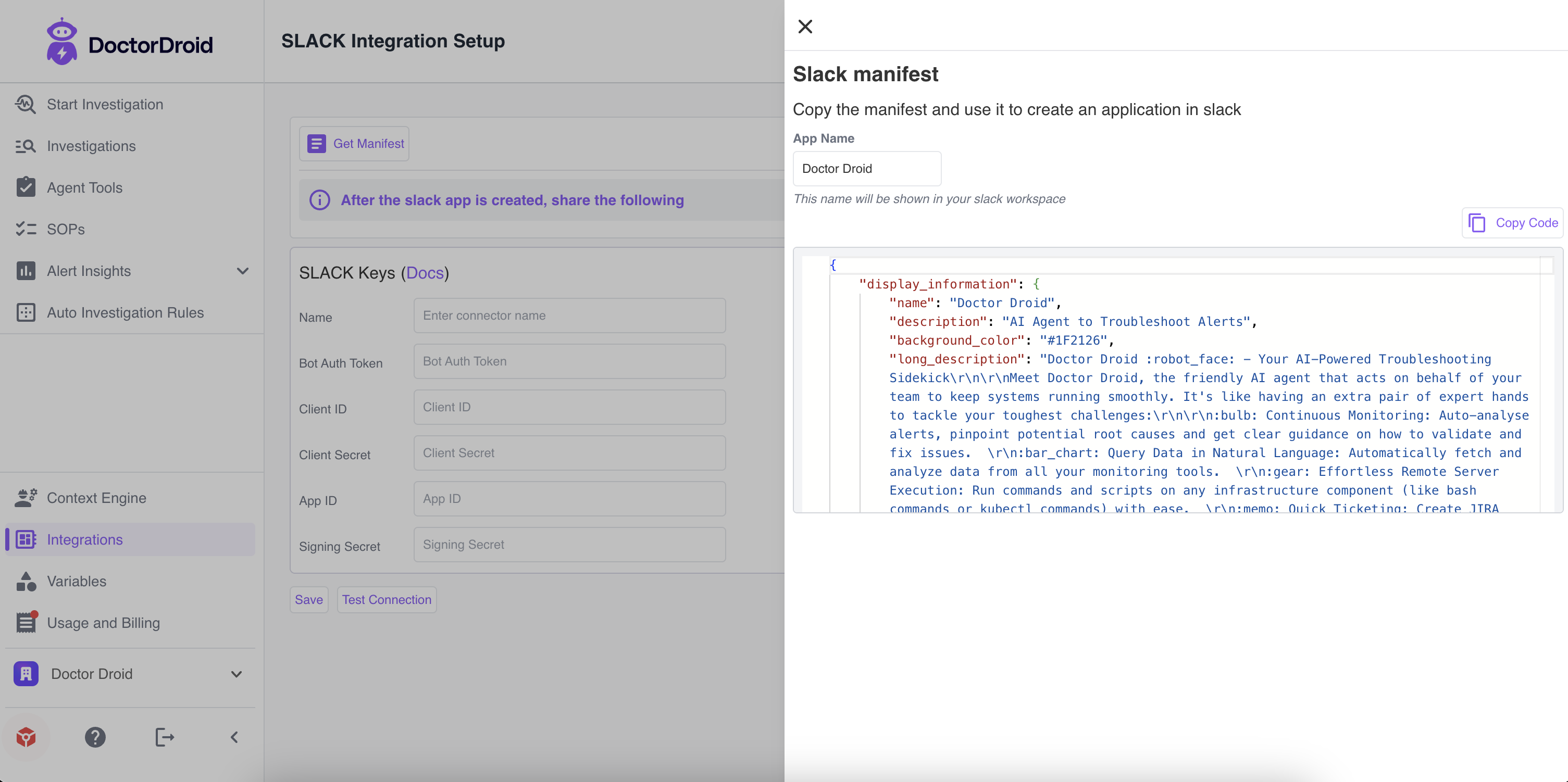
Task: Open Usage and Billing menu item
Action: tap(103, 623)
